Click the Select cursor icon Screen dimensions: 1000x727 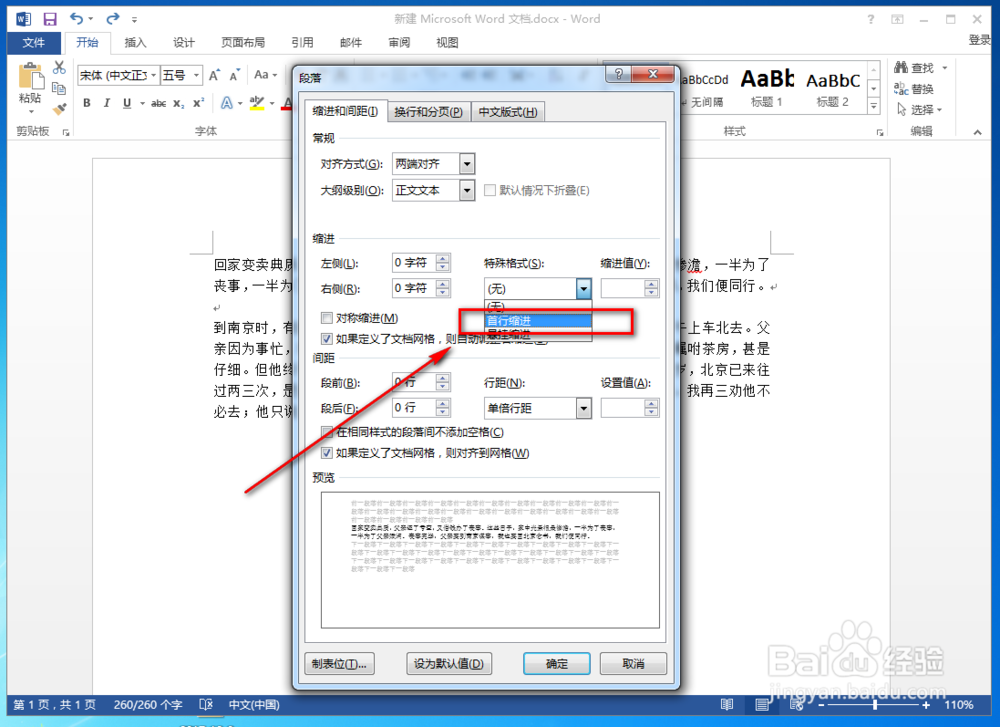[901, 110]
